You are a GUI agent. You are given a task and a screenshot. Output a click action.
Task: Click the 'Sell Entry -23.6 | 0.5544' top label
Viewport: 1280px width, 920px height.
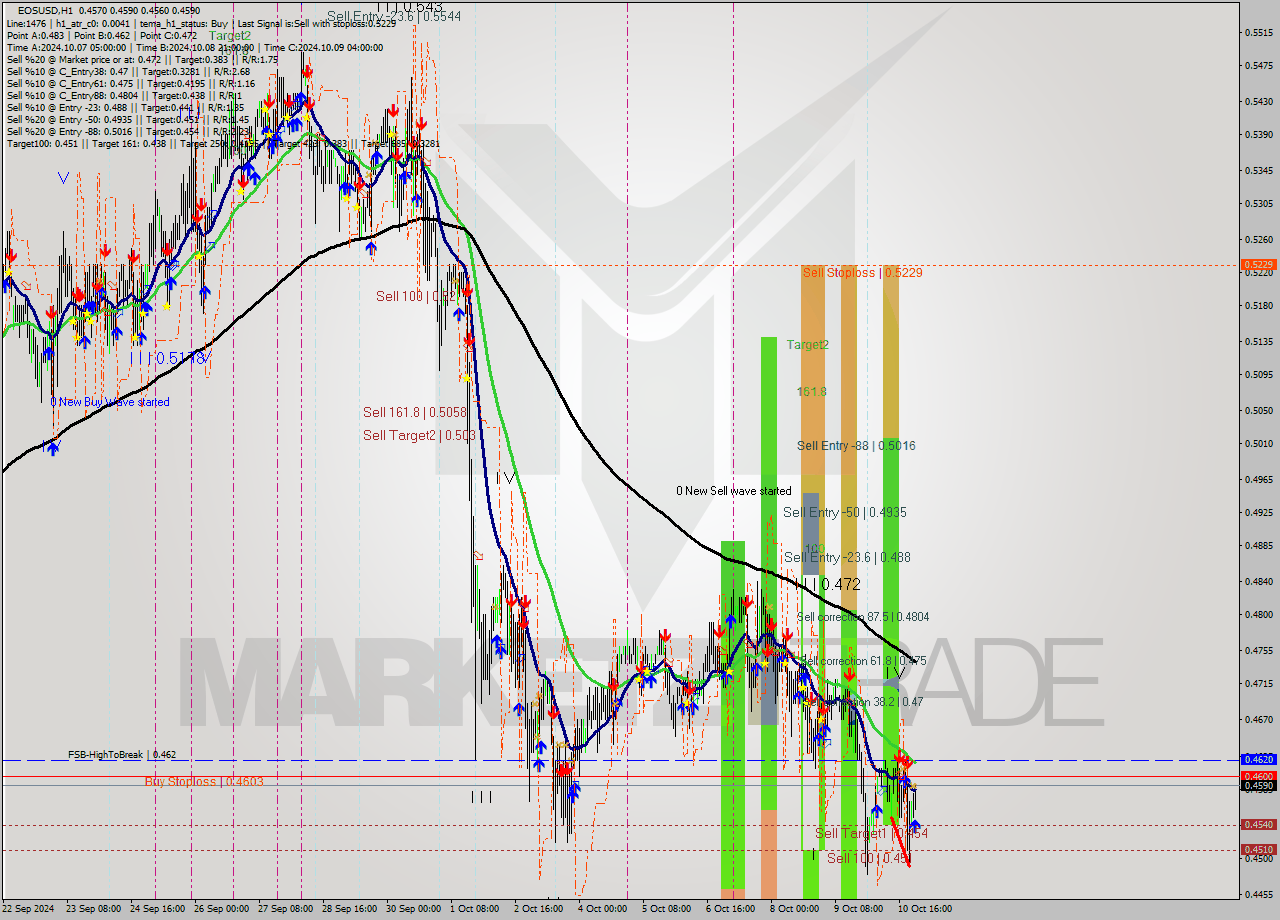point(394,16)
